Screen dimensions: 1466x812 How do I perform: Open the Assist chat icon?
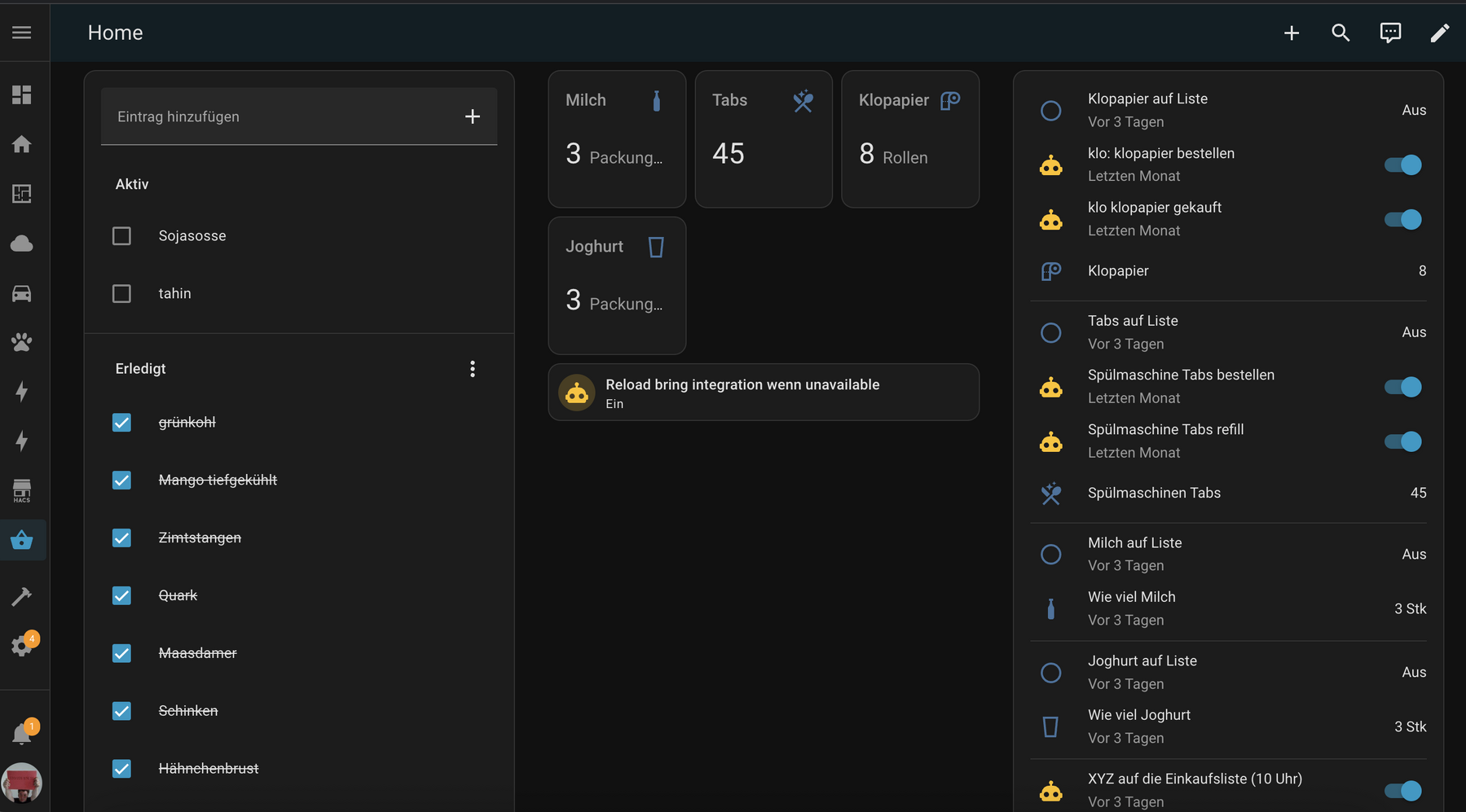1390,33
